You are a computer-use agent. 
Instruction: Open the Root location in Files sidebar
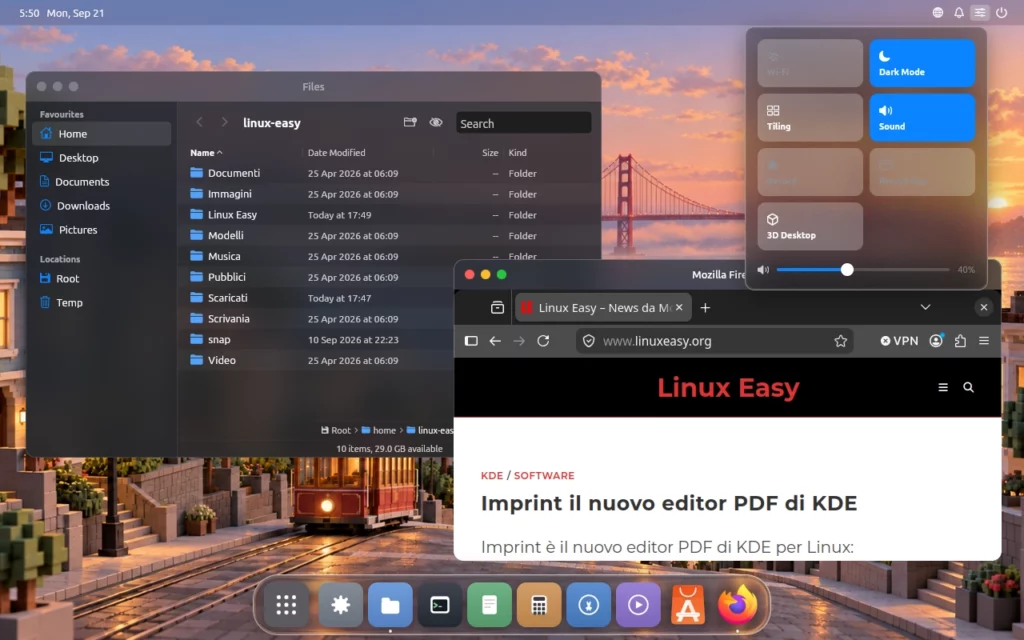[102, 279]
